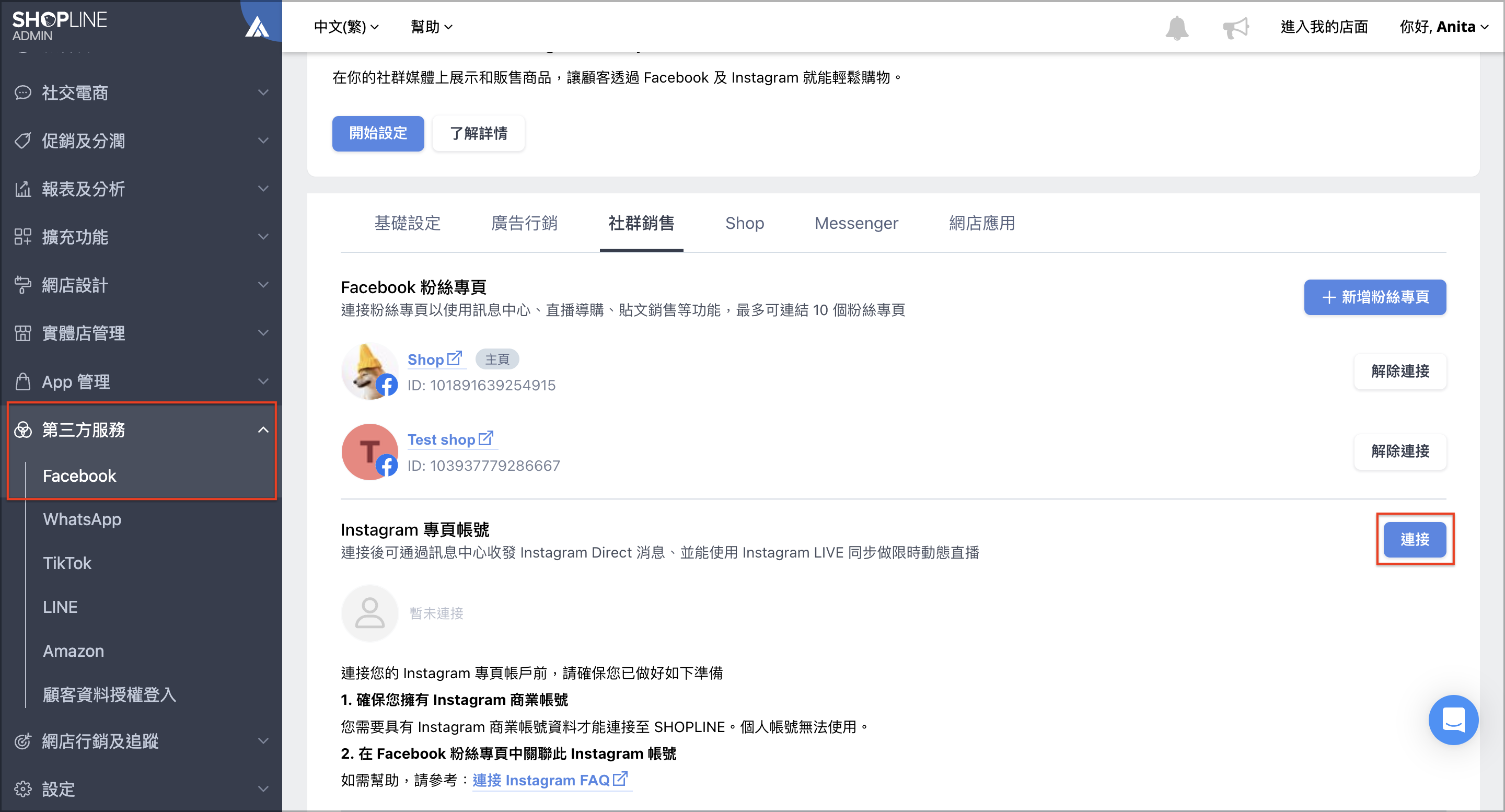Viewport: 1505px width, 812px height.
Task: Click the external link icon beside Shop page
Action: click(455, 358)
